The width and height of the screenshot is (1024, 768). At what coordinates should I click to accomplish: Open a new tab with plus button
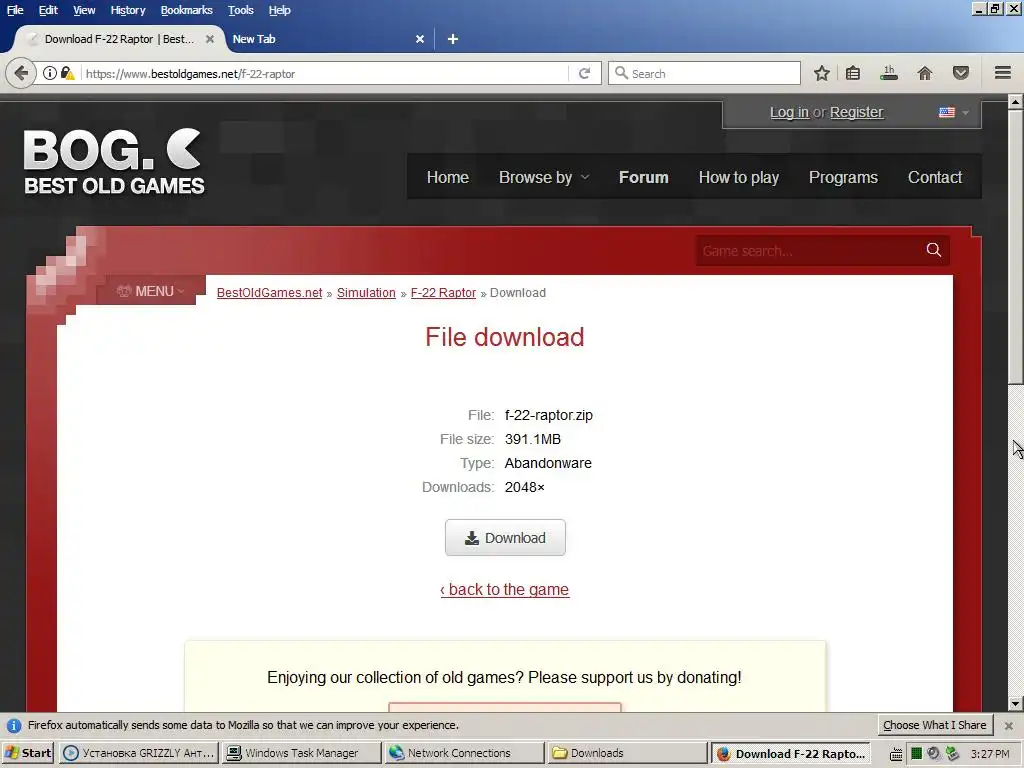click(453, 39)
